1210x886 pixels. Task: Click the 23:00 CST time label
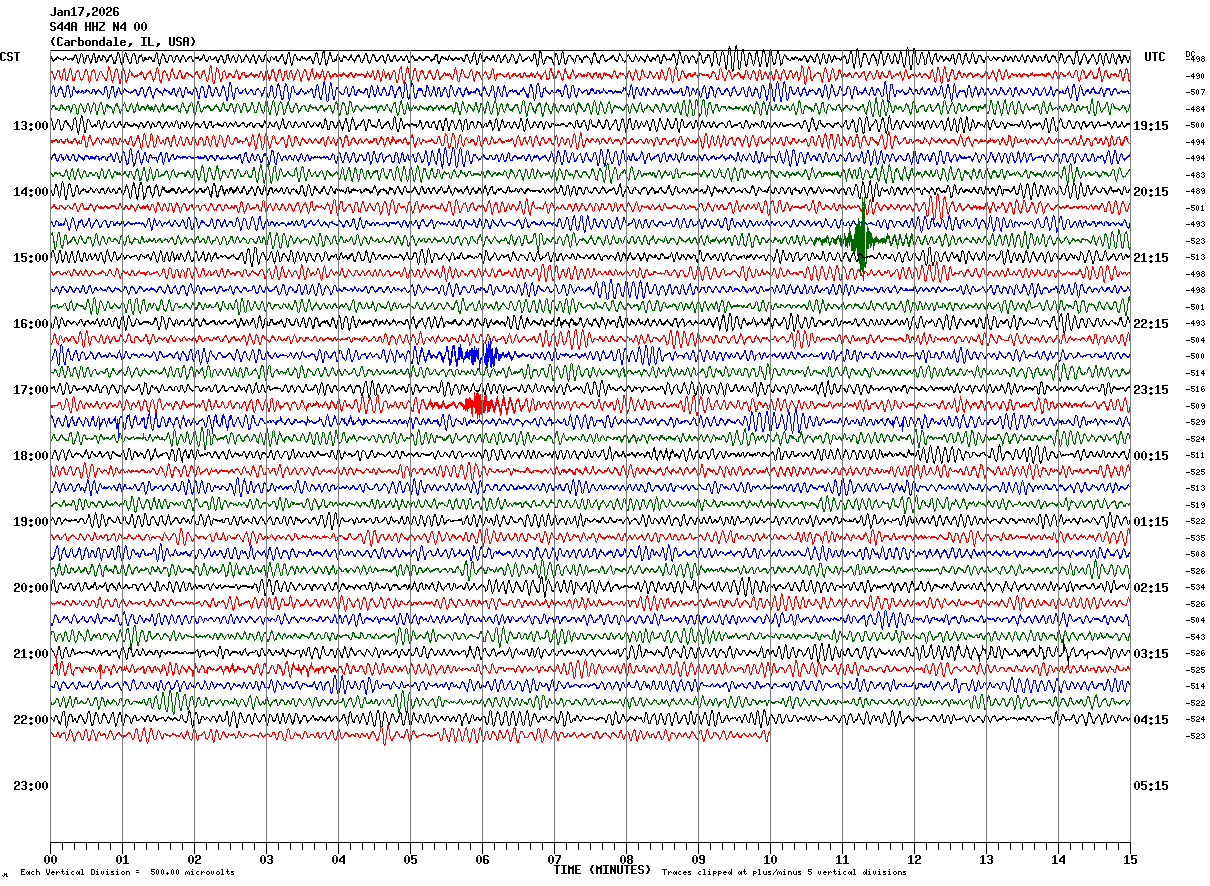[x=31, y=786]
